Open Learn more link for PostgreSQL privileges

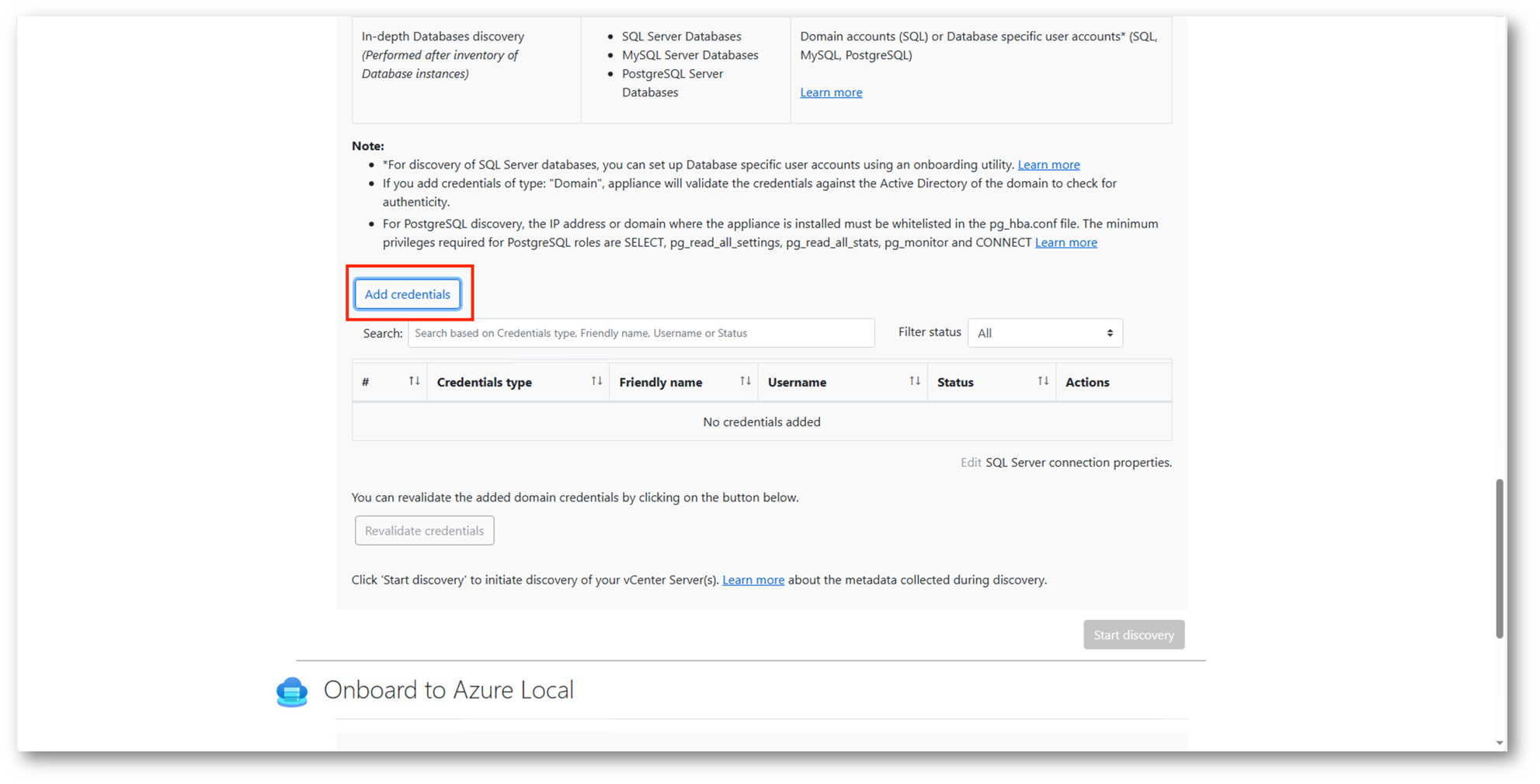(x=1065, y=242)
